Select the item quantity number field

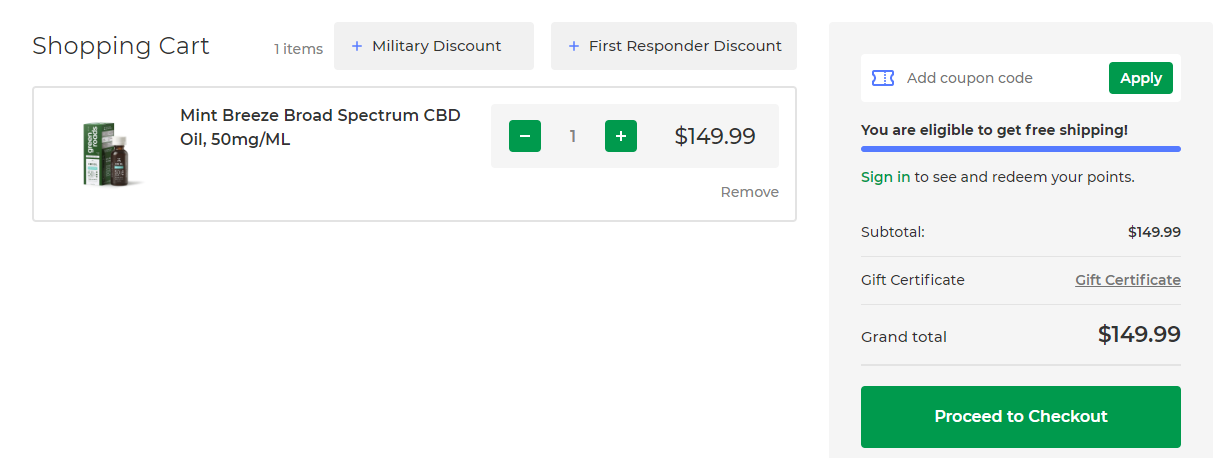pos(573,136)
